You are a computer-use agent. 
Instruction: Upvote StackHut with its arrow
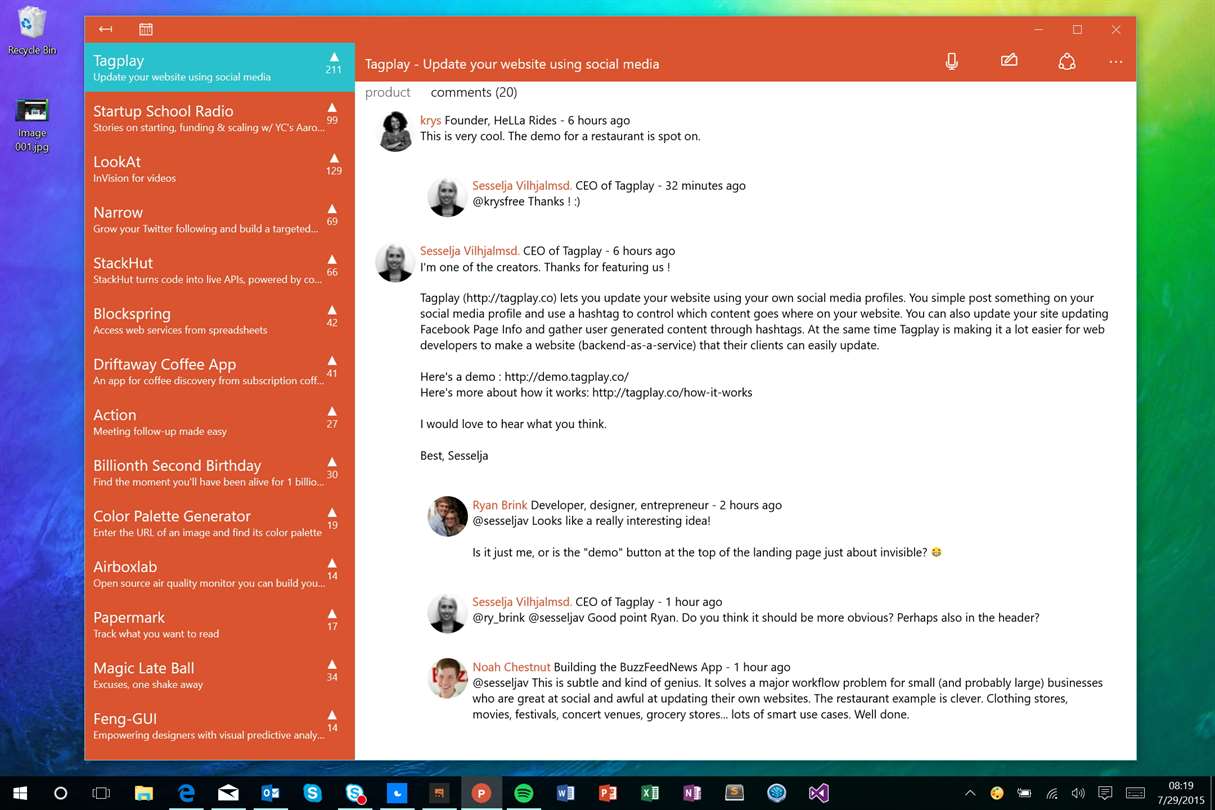pyautogui.click(x=333, y=260)
